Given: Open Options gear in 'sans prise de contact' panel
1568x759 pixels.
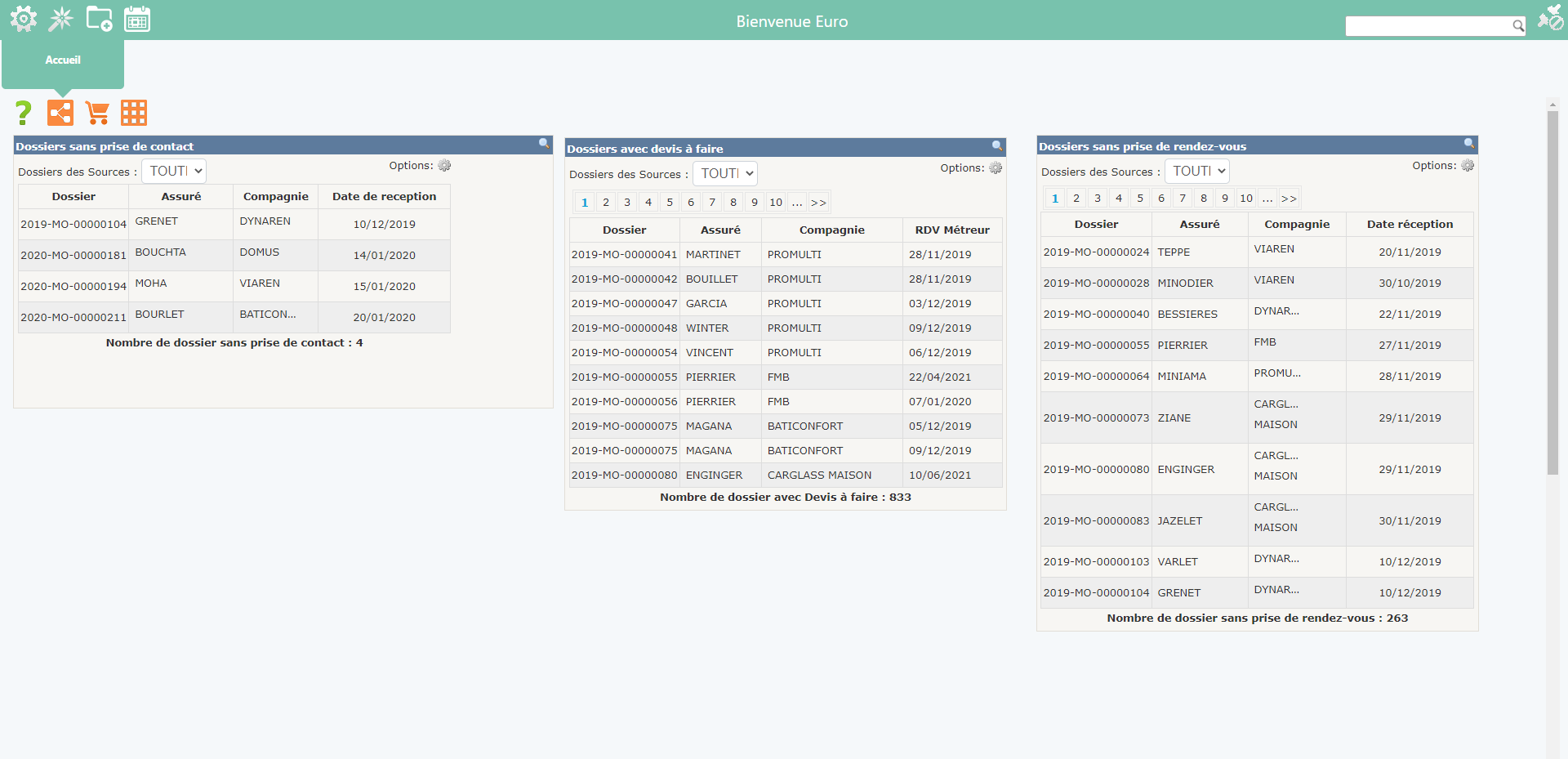Looking at the screenshot, I should 444,166.
